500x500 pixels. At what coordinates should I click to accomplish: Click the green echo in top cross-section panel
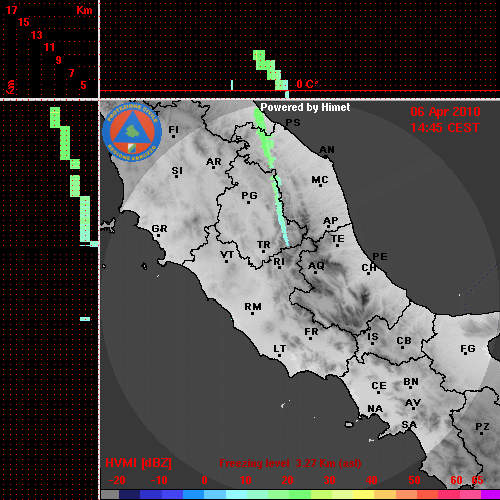point(269,70)
